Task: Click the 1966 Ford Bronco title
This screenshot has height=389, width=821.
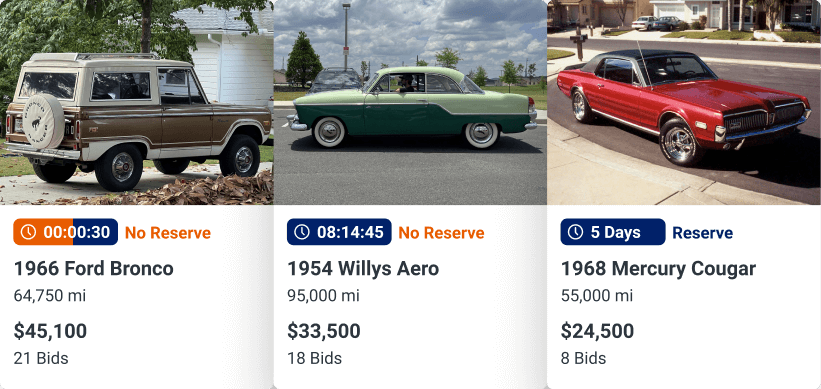Action: point(94,269)
